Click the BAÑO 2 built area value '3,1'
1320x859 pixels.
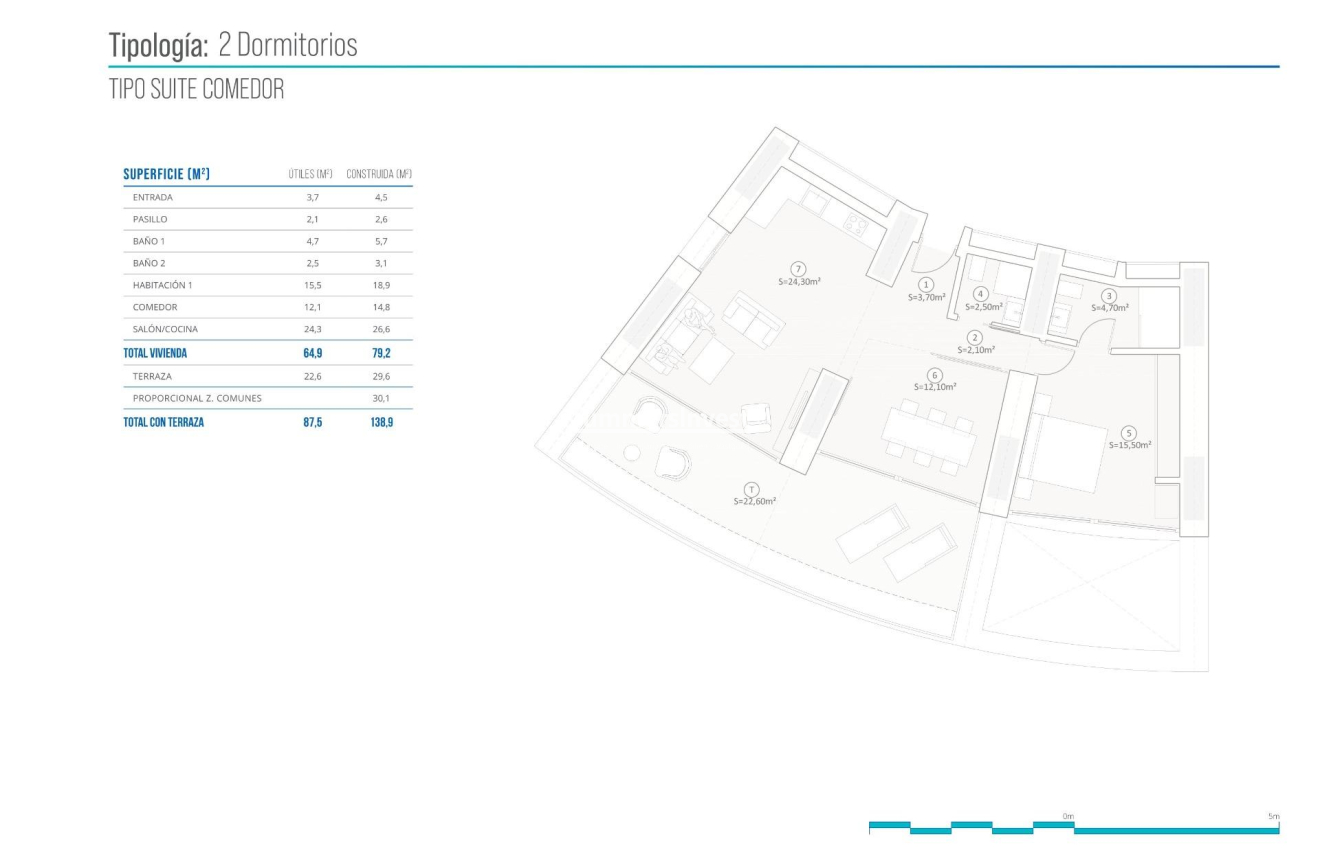tap(381, 263)
